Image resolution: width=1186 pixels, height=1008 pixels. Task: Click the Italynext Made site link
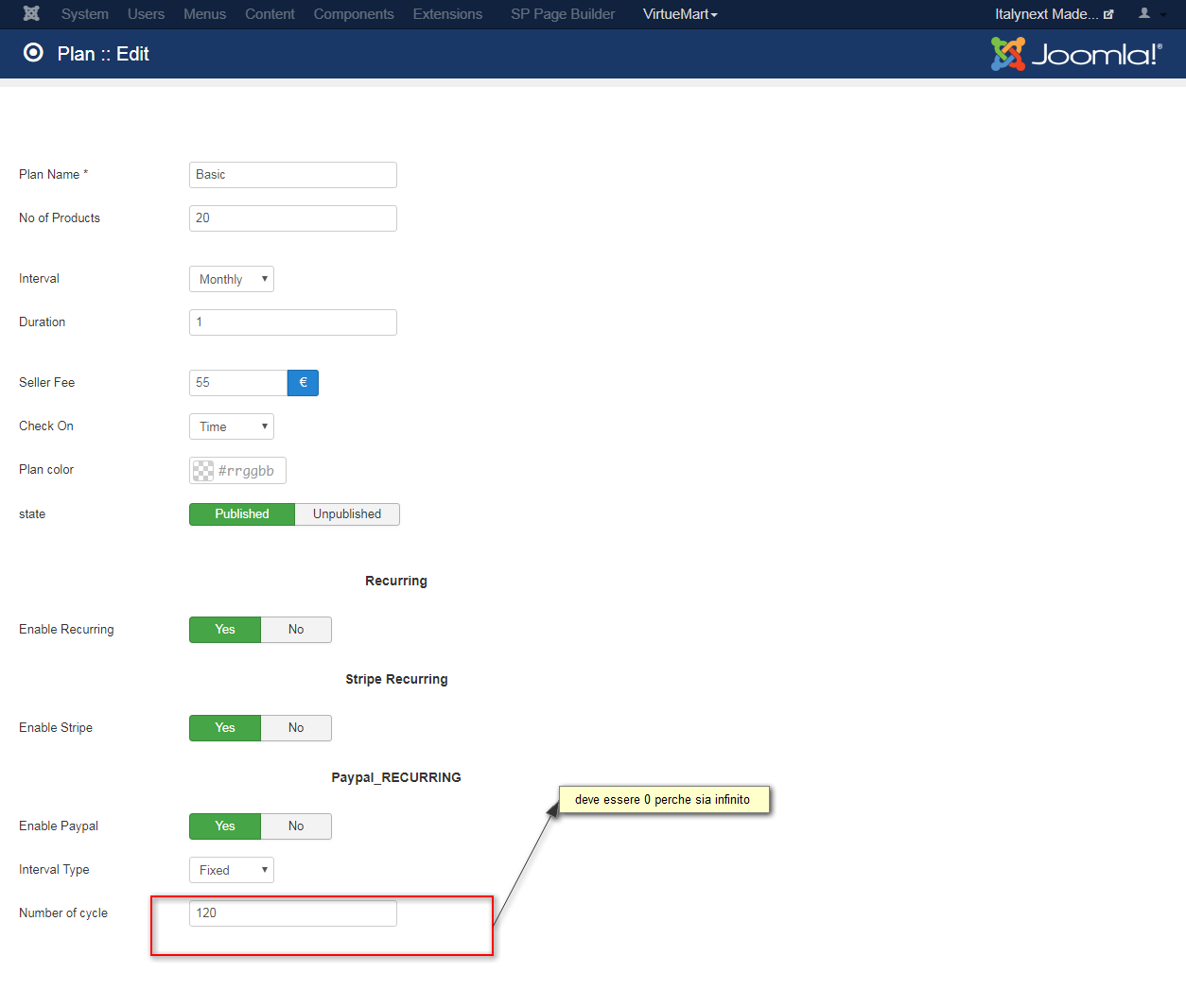point(1047,14)
